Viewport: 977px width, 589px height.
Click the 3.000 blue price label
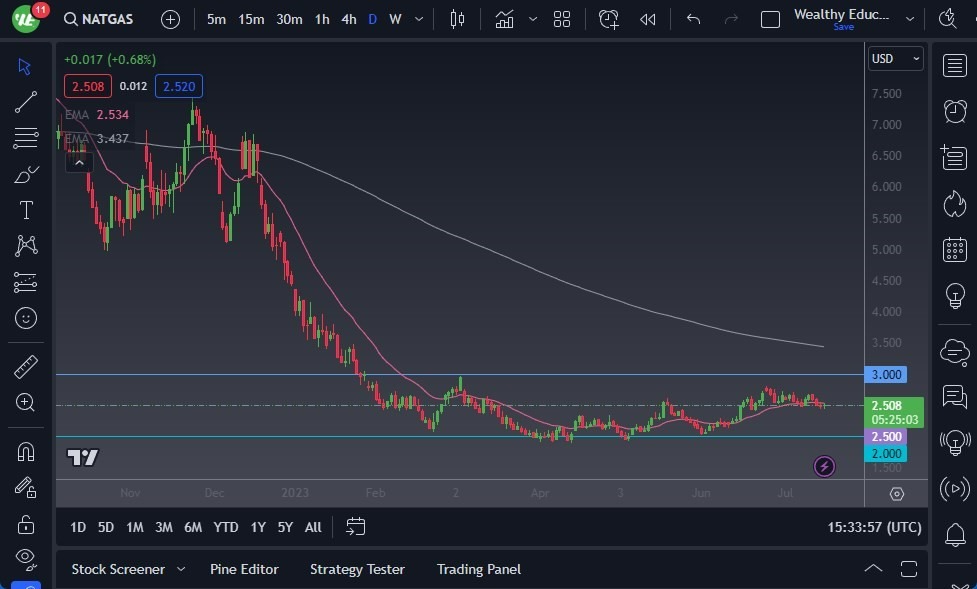[x=887, y=375]
